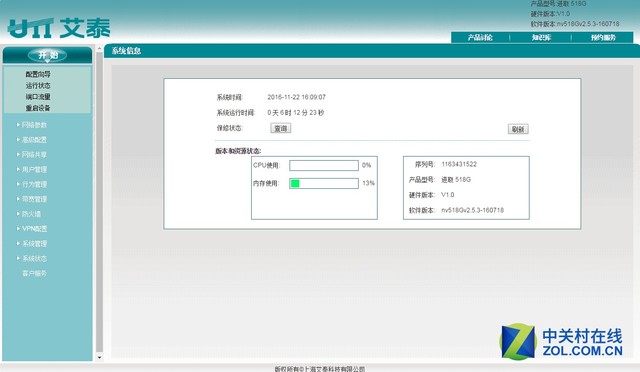This screenshot has width=640, height=372.
Task: Click system time value 2016-11-22 16:09:07
Action: (296, 97)
